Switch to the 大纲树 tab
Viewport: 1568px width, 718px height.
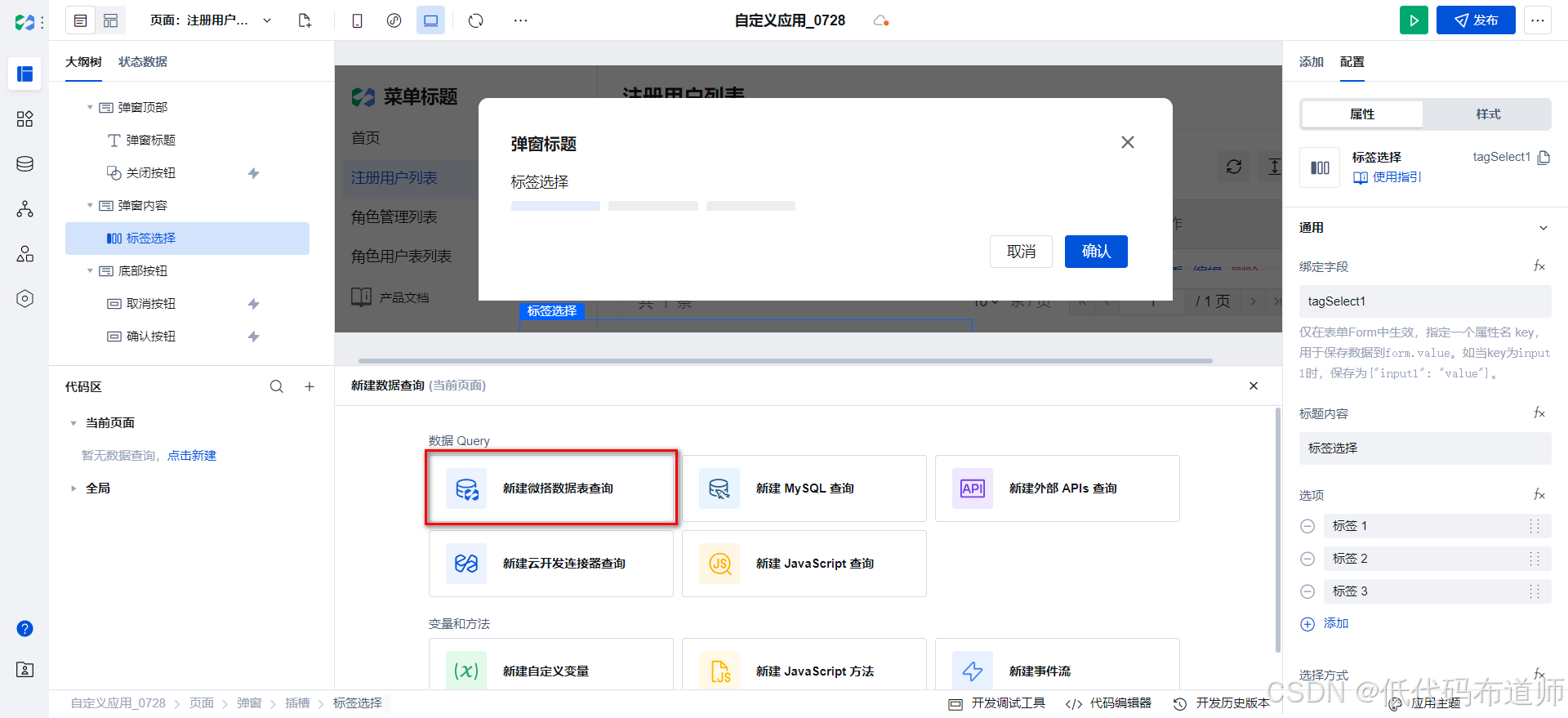click(83, 62)
